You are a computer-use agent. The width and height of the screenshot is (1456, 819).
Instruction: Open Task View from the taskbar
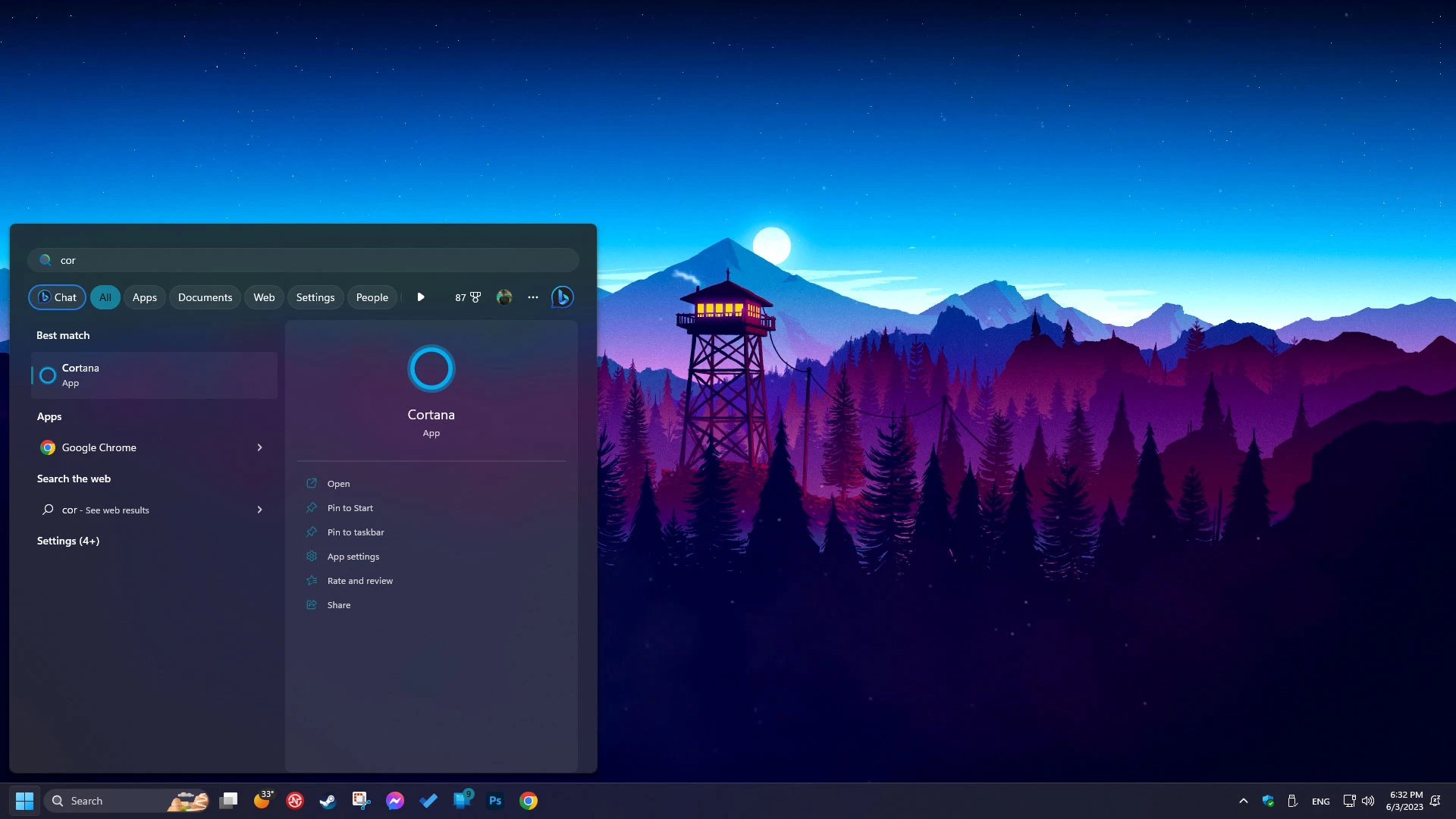(228, 801)
